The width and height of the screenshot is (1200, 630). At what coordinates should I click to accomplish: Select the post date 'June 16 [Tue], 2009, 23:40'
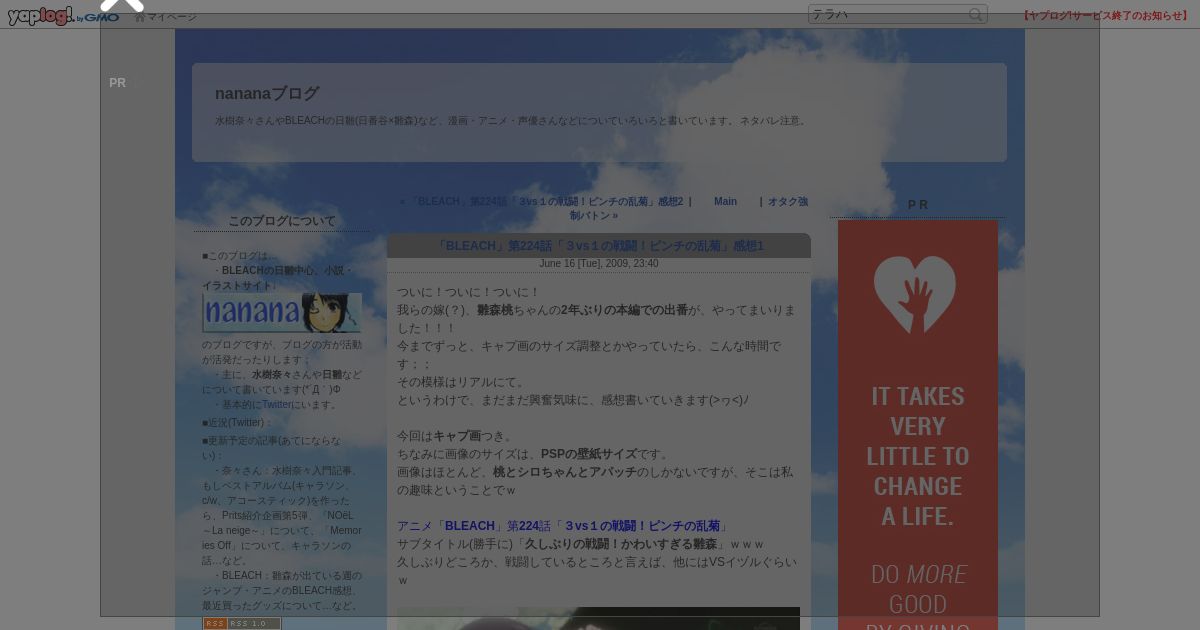click(x=599, y=264)
